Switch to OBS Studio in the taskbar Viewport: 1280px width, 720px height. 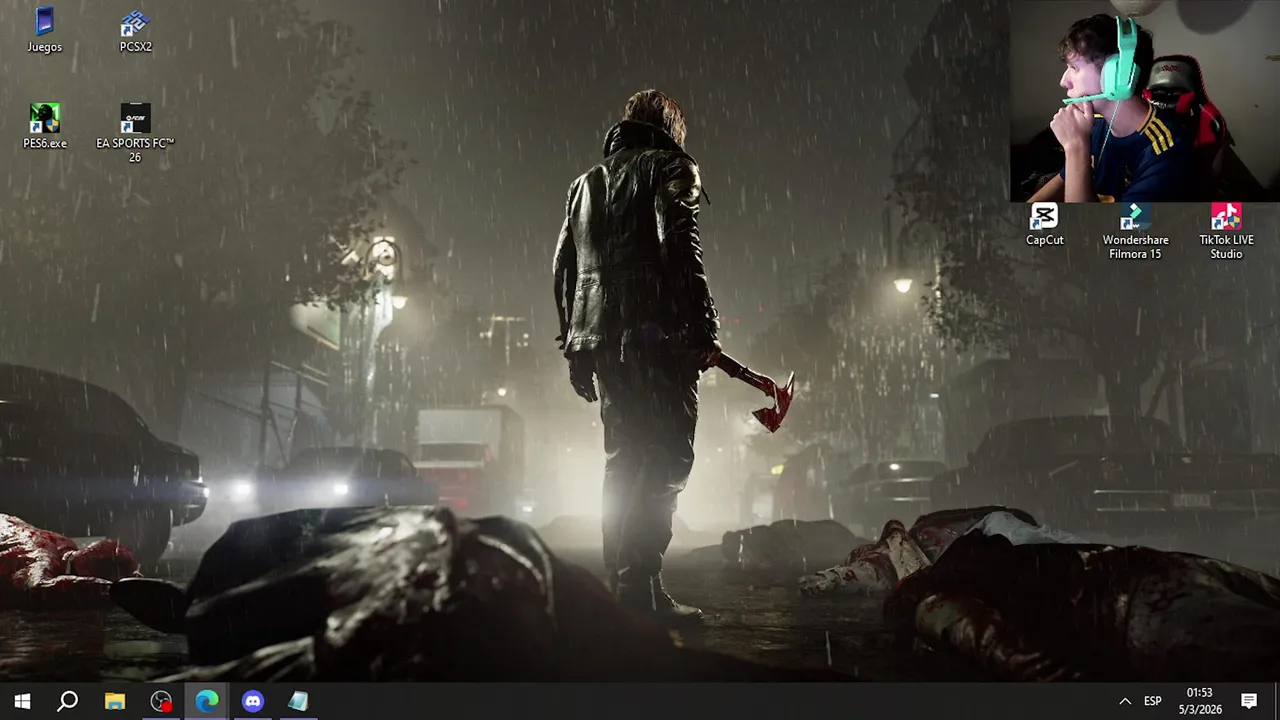(161, 701)
